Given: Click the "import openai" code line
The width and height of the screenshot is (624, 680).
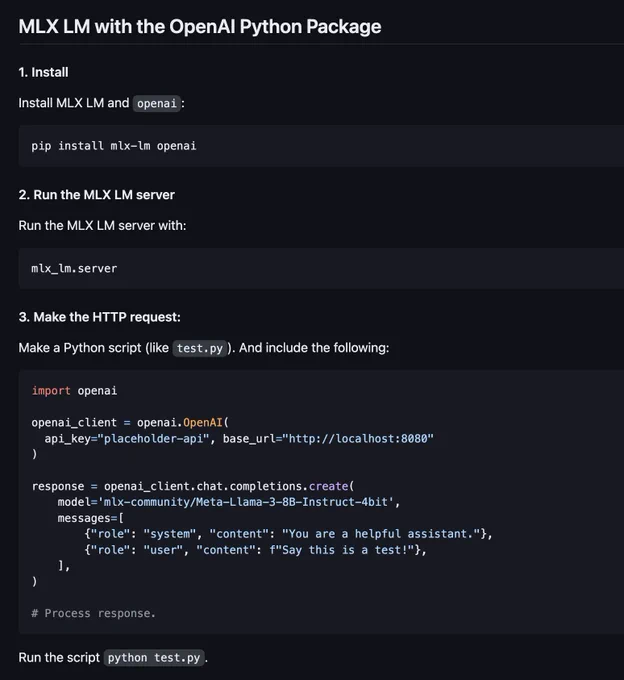Looking at the screenshot, I should pyautogui.click(x=74, y=391).
